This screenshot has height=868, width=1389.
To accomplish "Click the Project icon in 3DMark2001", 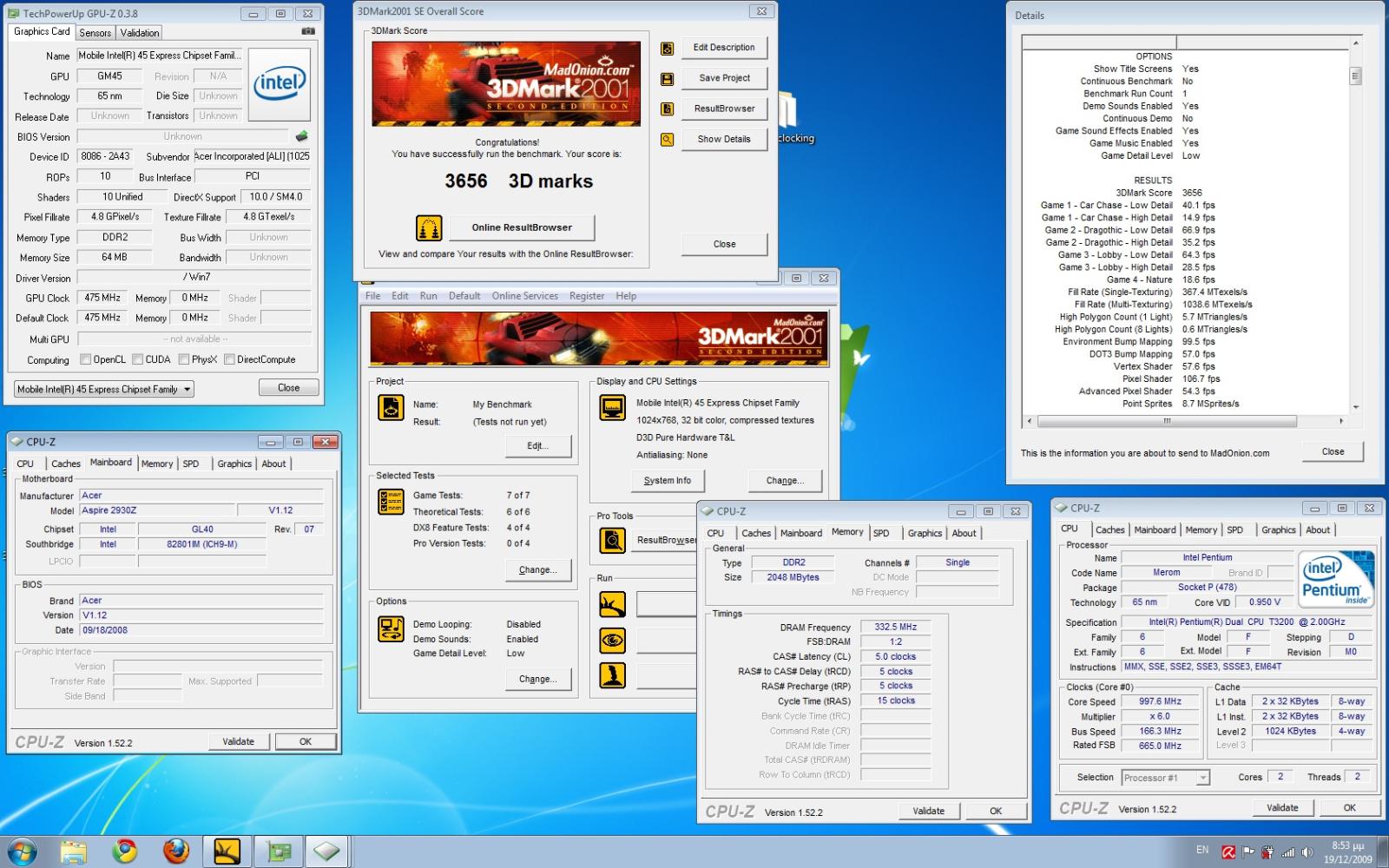I will 391,407.
